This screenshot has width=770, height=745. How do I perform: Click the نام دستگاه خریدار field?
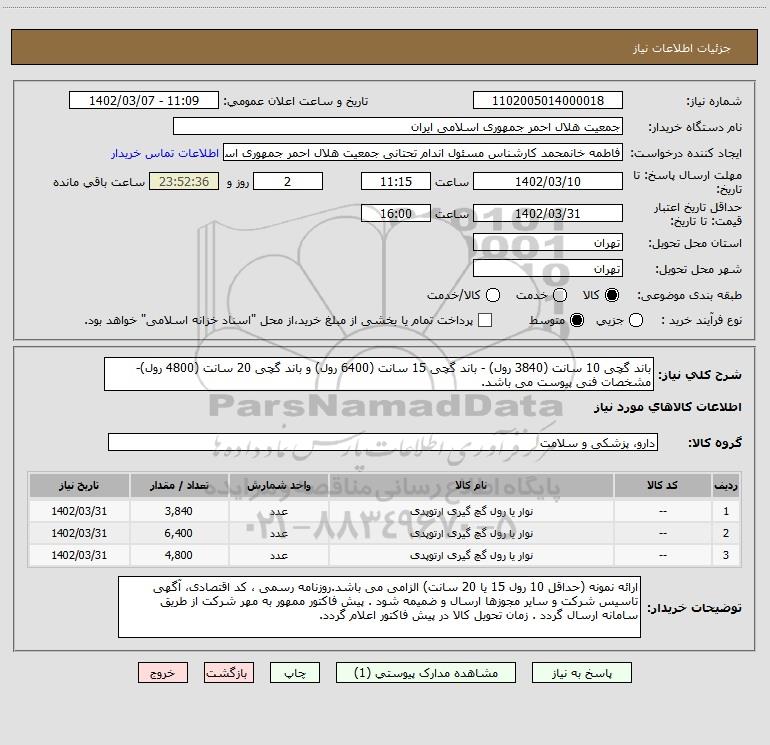pyautogui.click(x=398, y=127)
